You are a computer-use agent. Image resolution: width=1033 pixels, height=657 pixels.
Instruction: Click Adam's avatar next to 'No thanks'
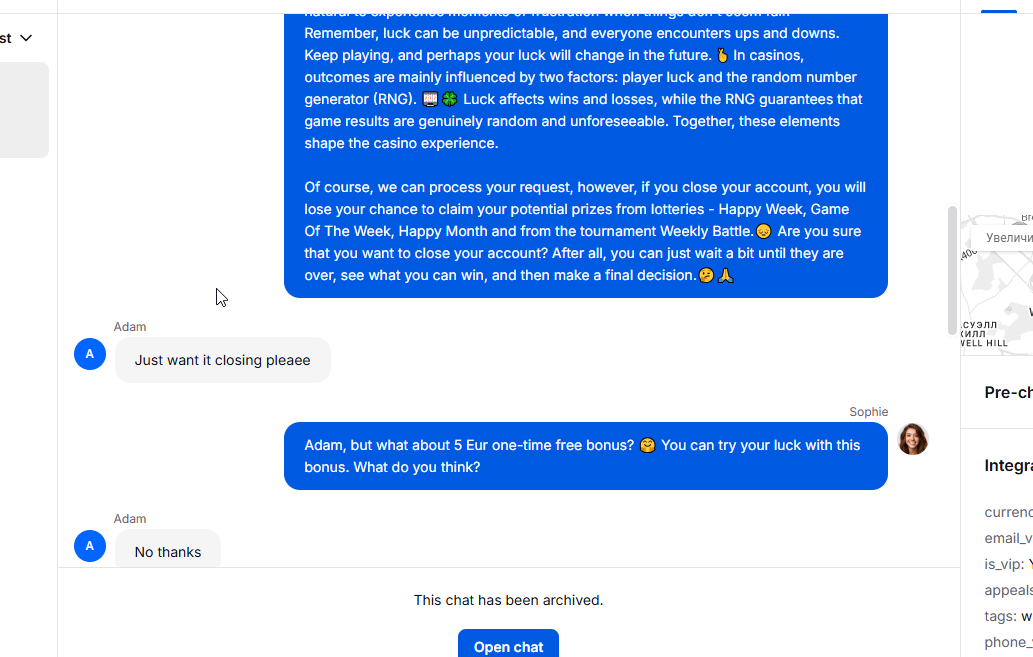90,546
